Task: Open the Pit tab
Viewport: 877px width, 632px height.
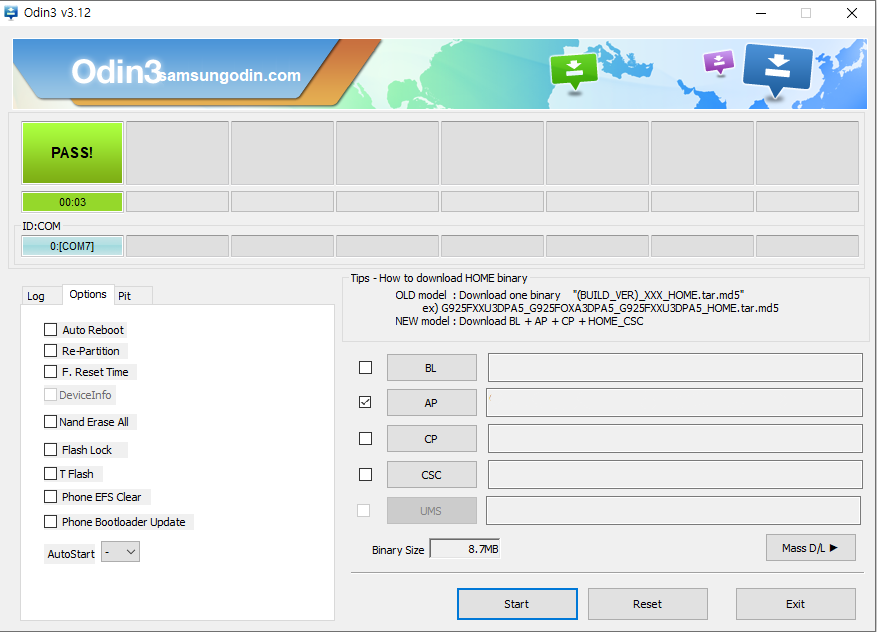Action: click(x=125, y=296)
